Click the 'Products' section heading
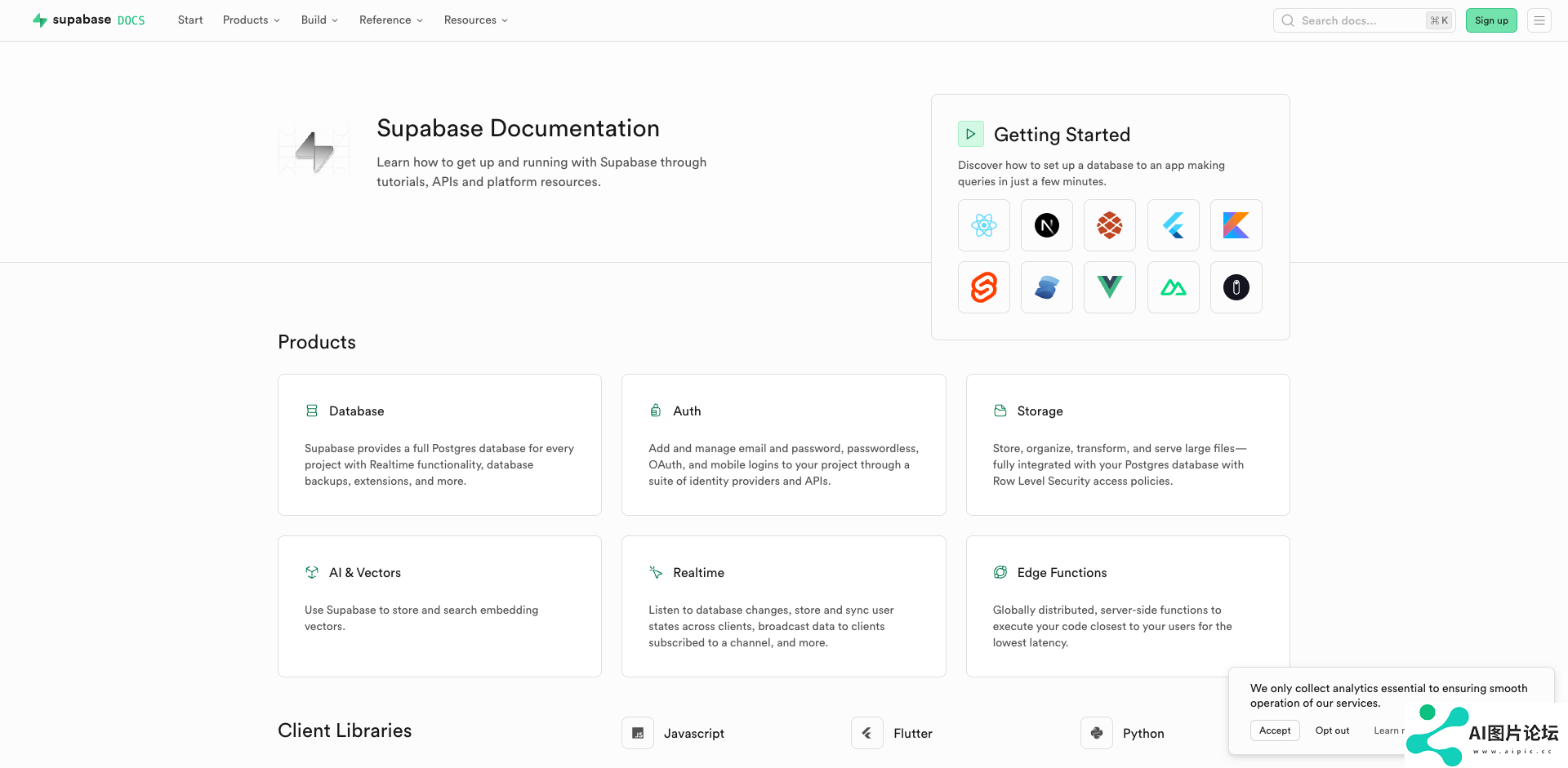 317,342
